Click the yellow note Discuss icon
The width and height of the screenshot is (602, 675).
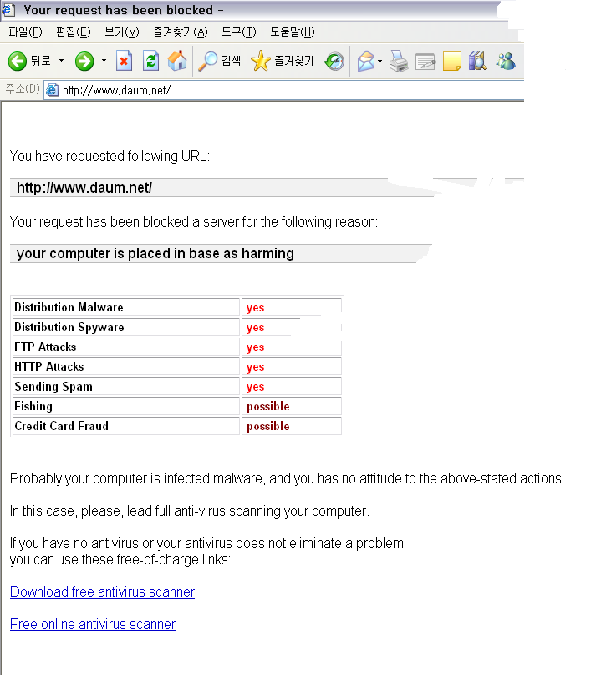tap(452, 61)
